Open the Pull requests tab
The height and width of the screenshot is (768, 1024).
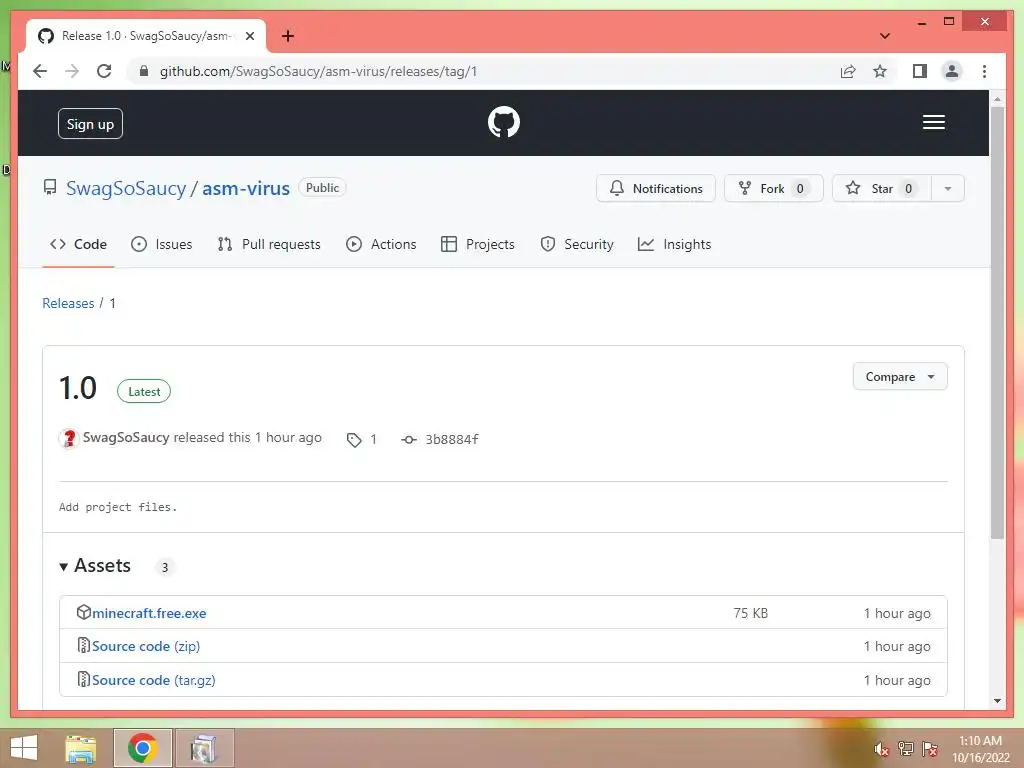pyautogui.click(x=269, y=244)
